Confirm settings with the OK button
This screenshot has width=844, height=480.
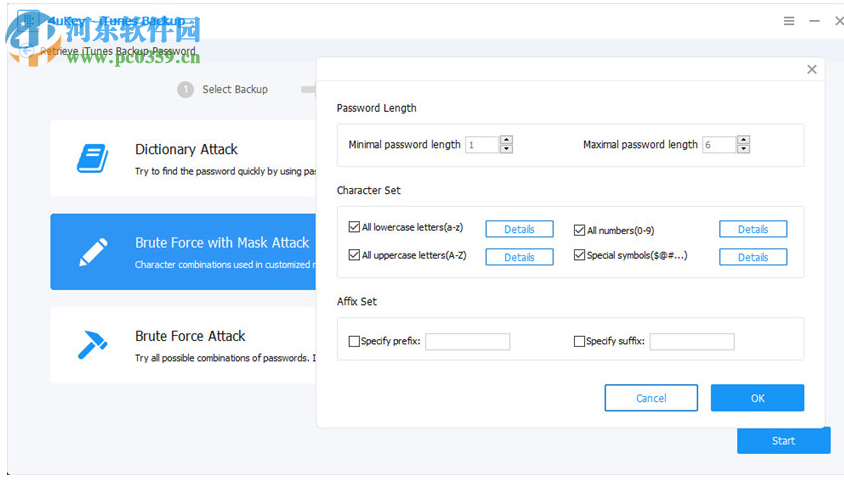point(757,398)
